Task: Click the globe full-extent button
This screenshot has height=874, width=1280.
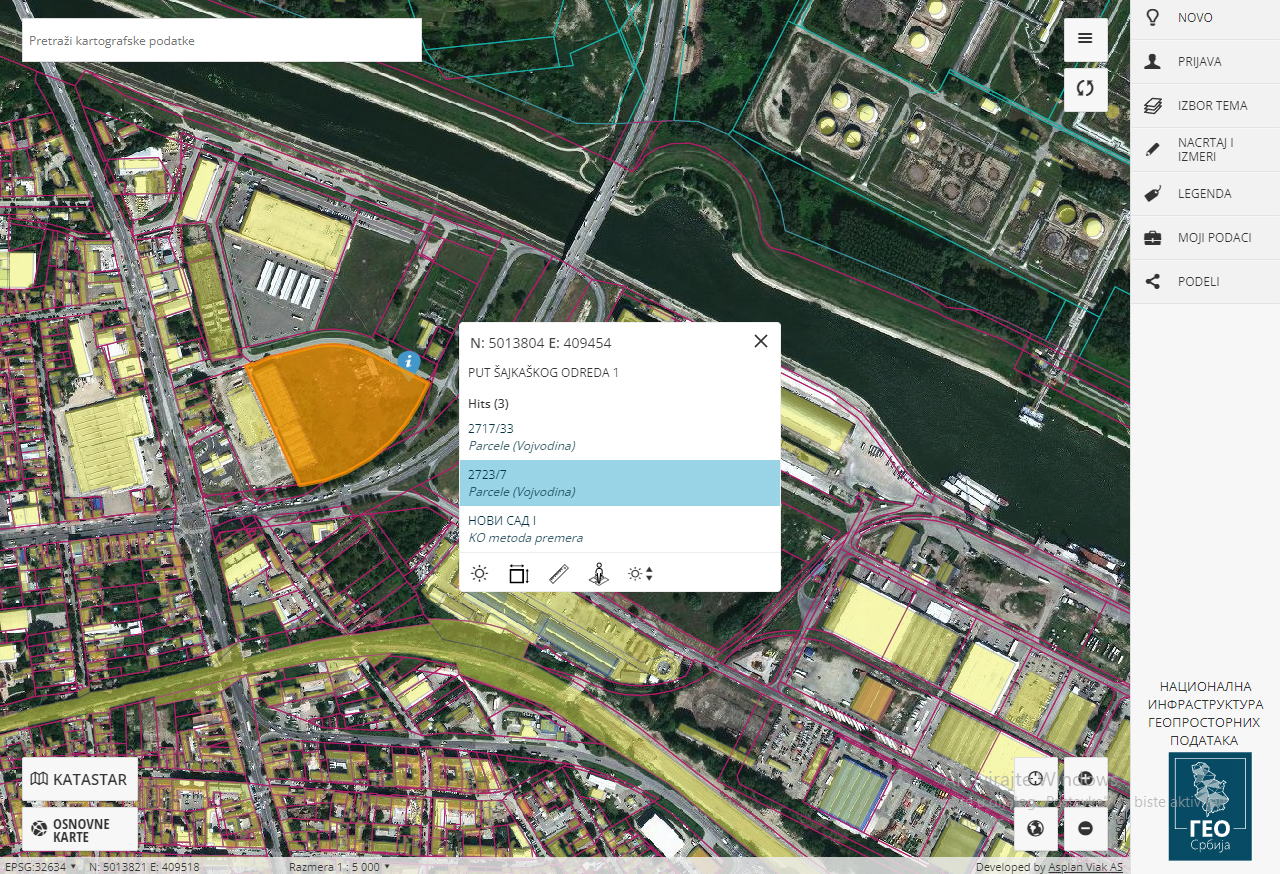Action: coord(1036,828)
